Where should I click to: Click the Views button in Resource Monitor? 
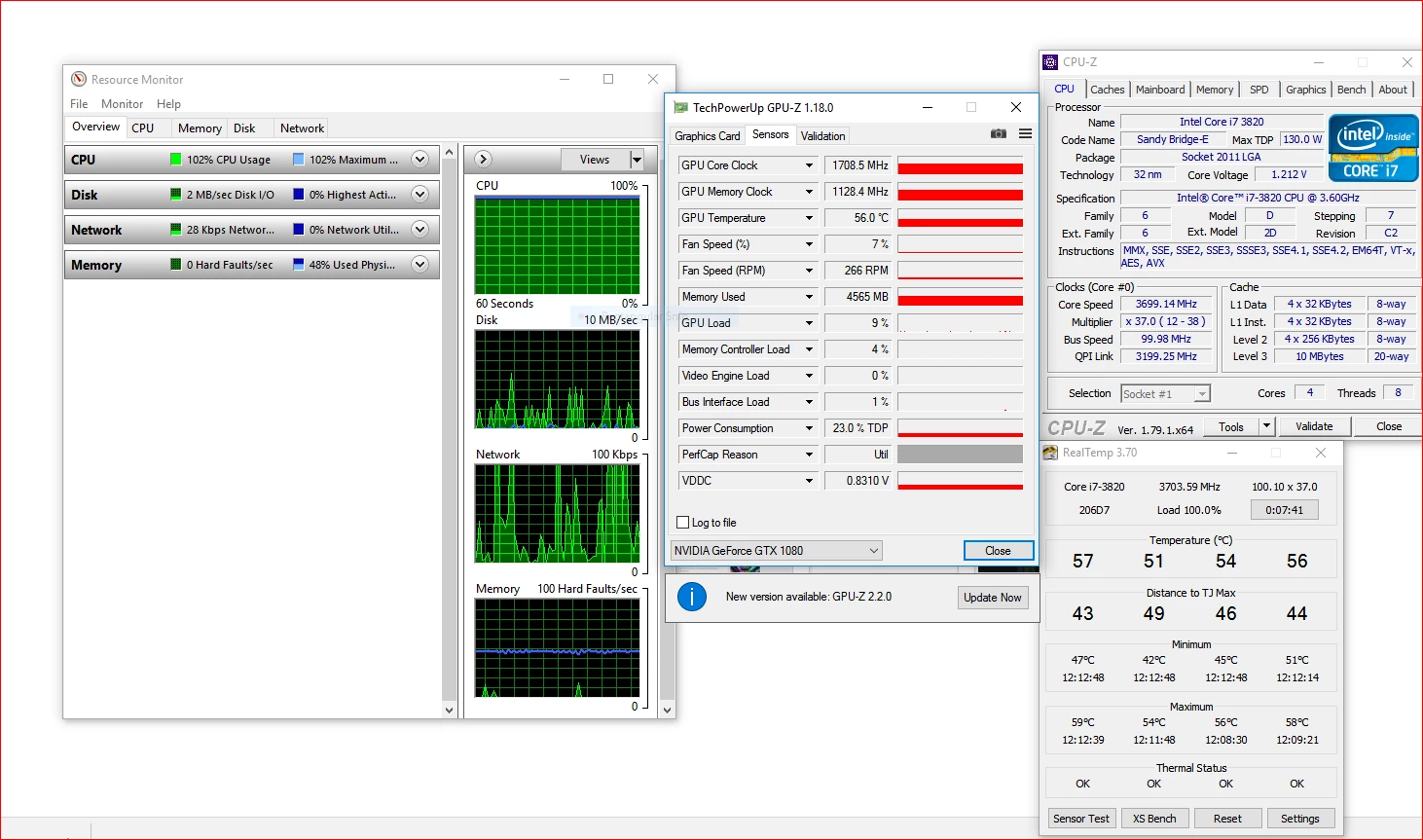coord(595,160)
